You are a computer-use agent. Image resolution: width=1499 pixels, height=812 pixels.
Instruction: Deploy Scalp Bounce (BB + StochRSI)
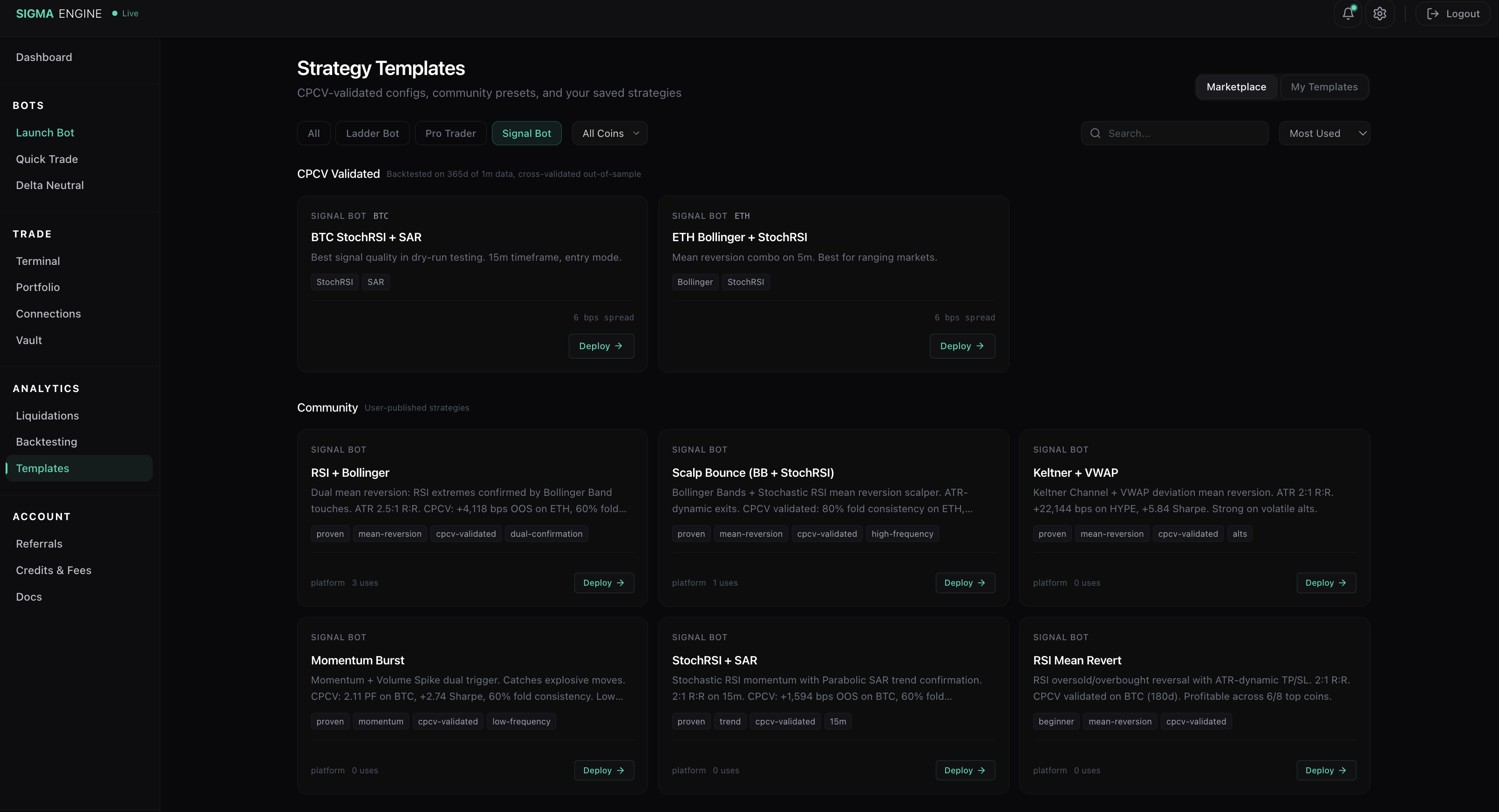[965, 583]
